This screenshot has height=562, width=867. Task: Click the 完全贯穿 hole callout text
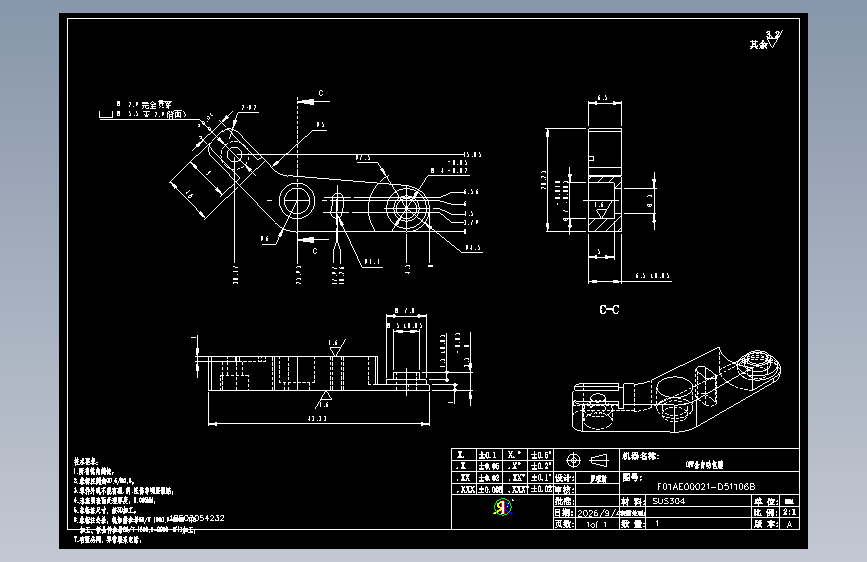tap(156, 104)
